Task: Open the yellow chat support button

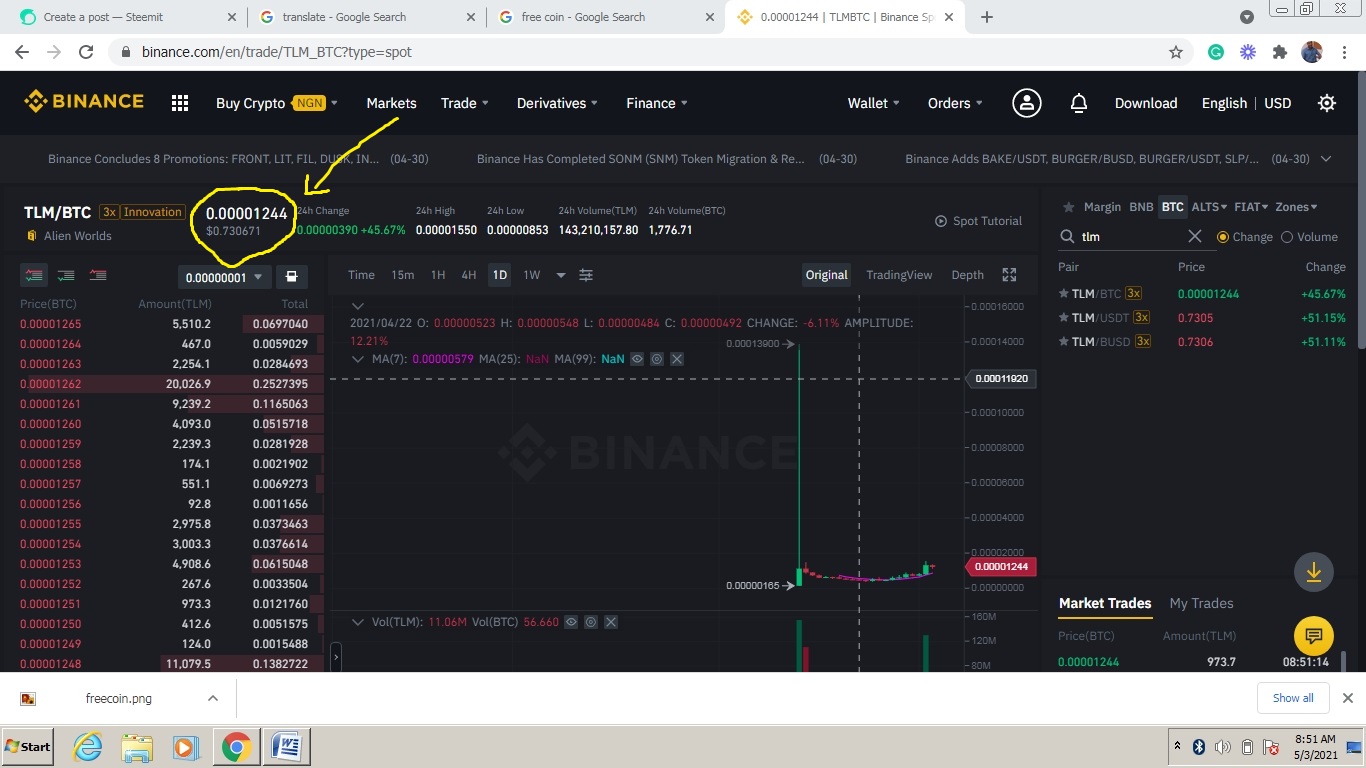Action: [x=1314, y=636]
